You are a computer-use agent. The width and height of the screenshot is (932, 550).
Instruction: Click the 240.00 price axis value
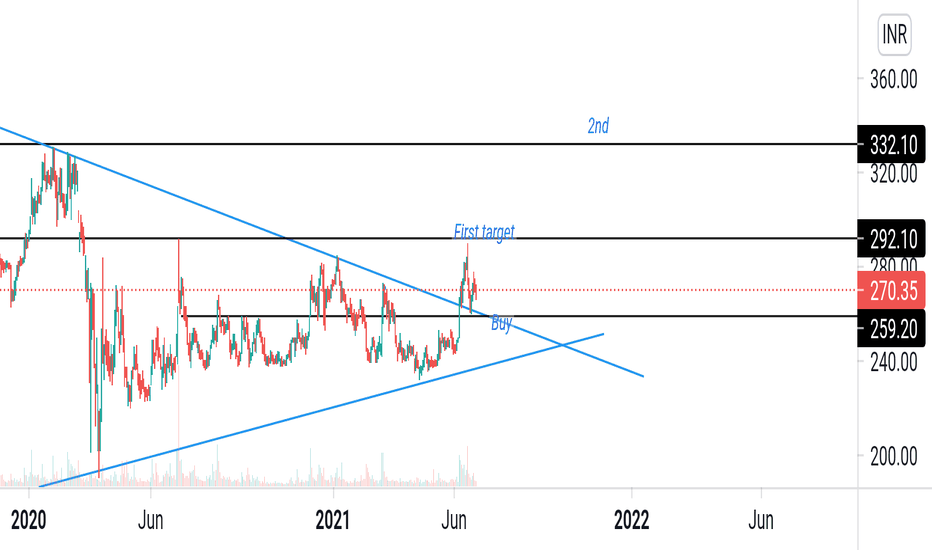[893, 361]
